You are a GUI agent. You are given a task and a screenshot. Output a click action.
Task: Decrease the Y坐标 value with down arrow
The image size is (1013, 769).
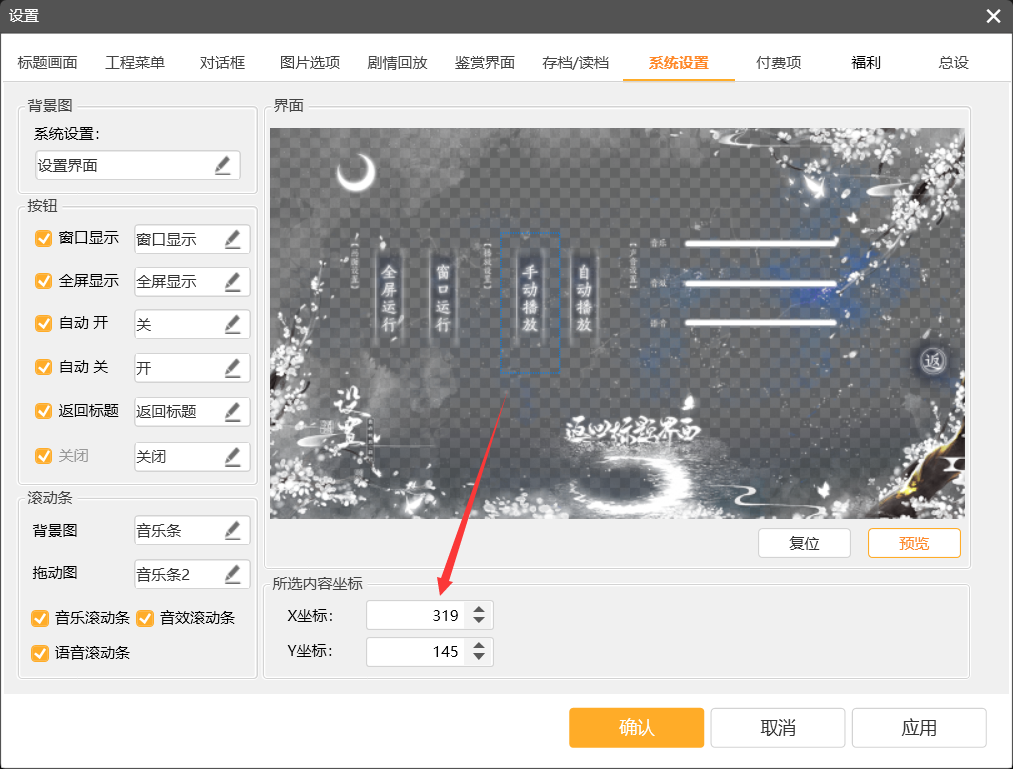(x=479, y=657)
